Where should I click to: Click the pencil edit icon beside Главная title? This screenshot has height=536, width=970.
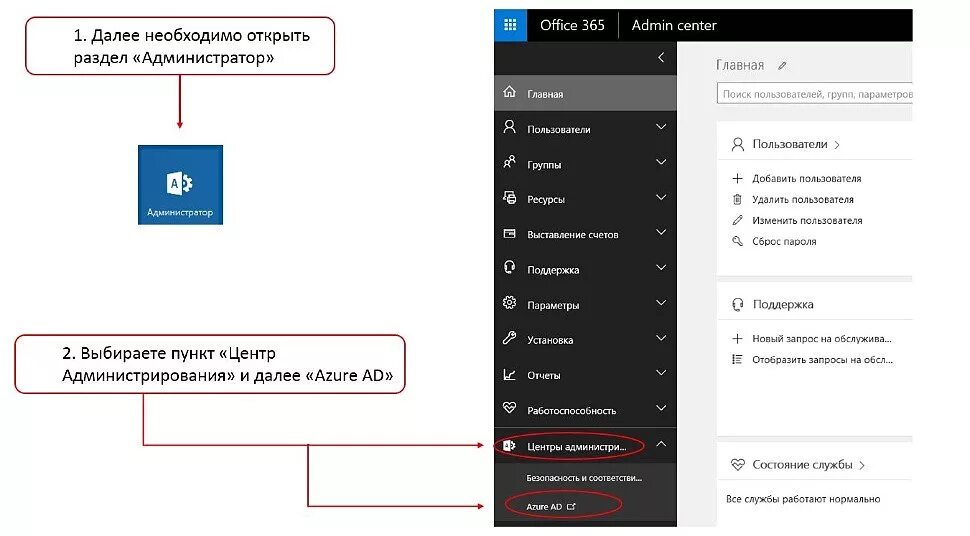(782, 65)
